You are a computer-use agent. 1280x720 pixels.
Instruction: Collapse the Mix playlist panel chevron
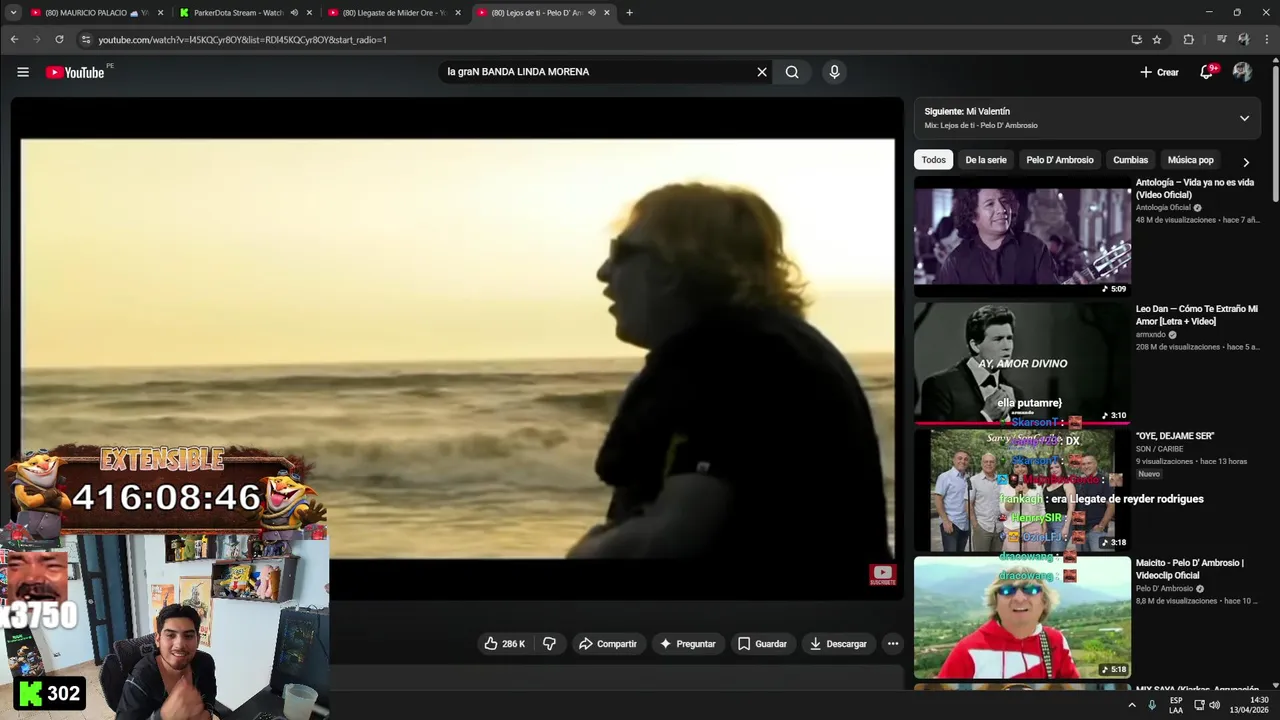tap(1244, 118)
